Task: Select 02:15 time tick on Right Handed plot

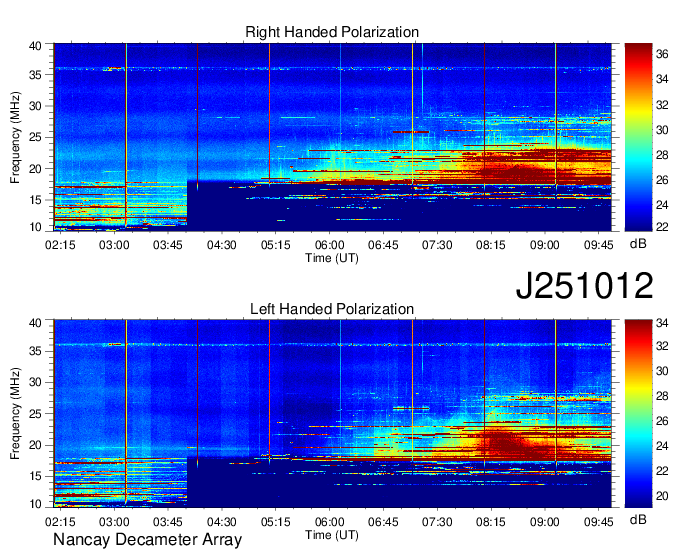Action: pyautogui.click(x=60, y=243)
